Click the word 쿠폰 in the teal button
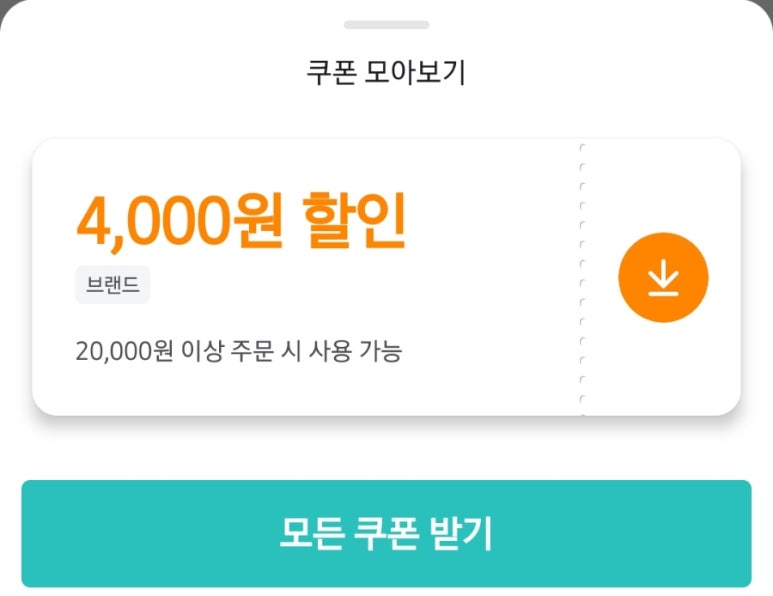Screen dimensions: 773x596 point(386,534)
